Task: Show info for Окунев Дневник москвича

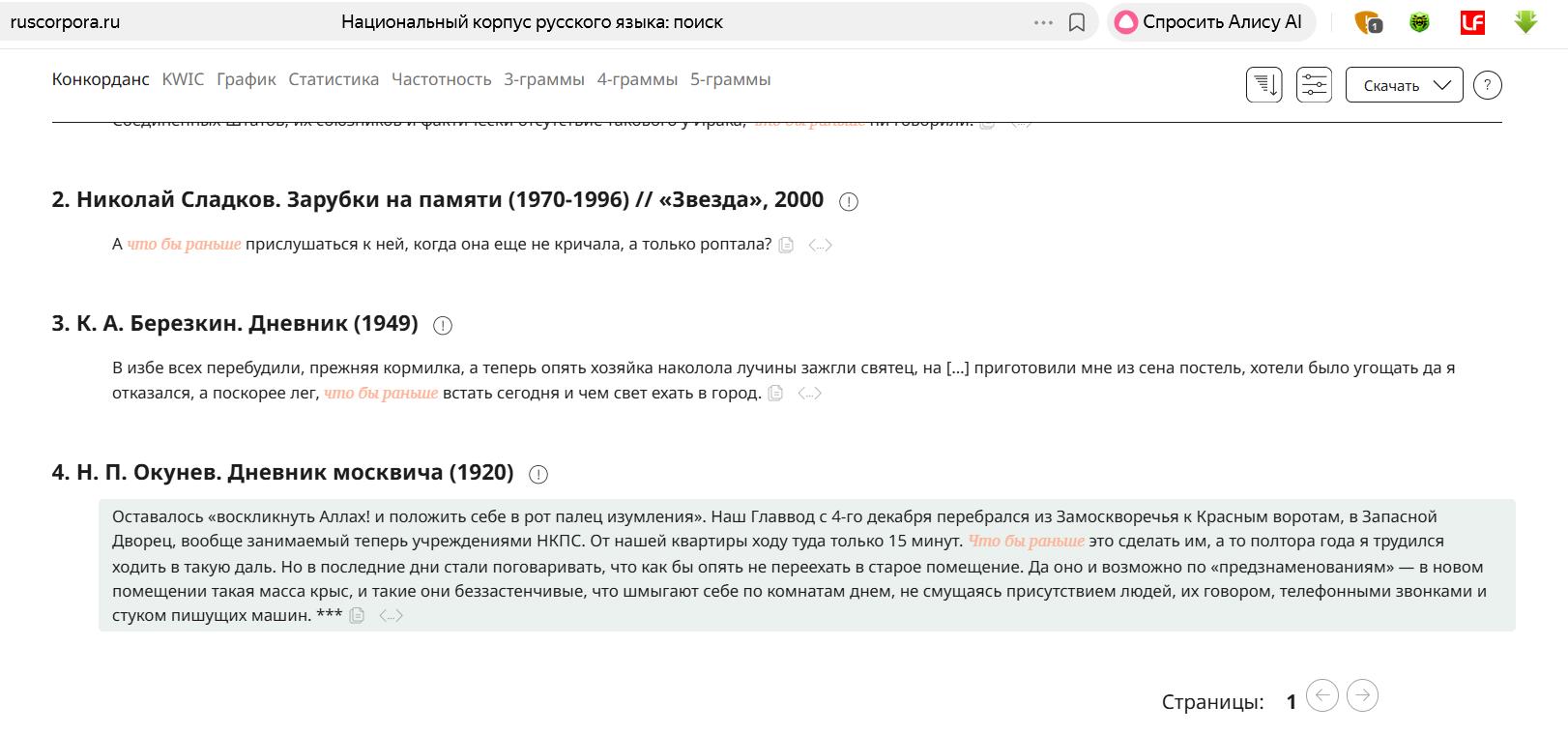Action: pos(538,474)
